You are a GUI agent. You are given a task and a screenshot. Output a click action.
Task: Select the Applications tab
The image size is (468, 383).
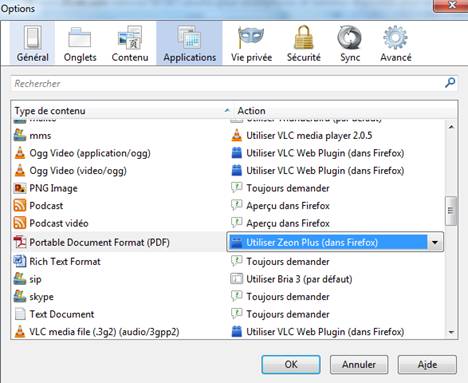tap(189, 43)
